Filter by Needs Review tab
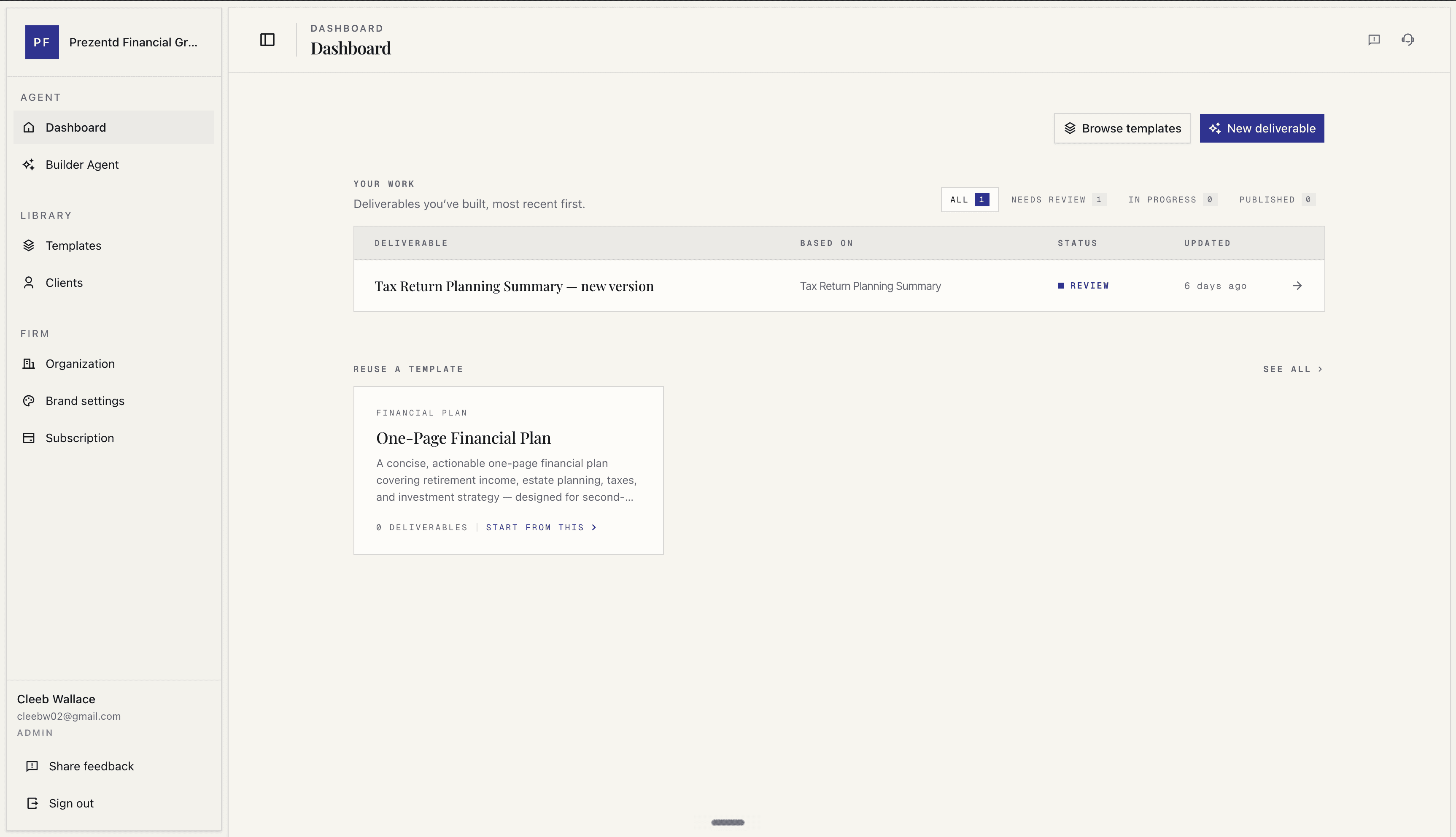 (x=1058, y=200)
